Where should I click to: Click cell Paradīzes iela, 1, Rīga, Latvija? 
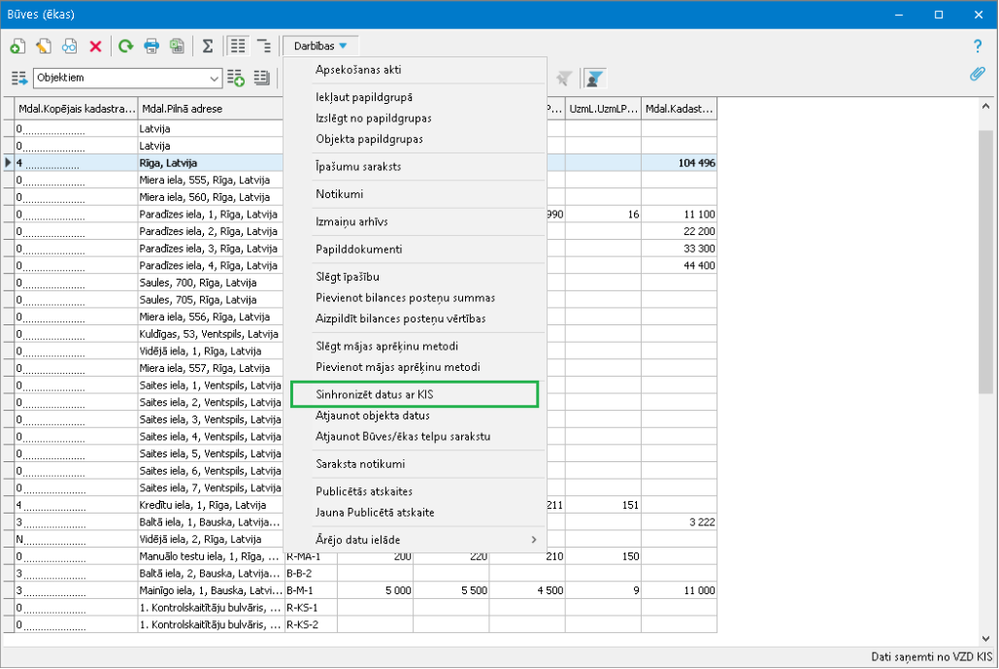pyautogui.click(x=211, y=215)
